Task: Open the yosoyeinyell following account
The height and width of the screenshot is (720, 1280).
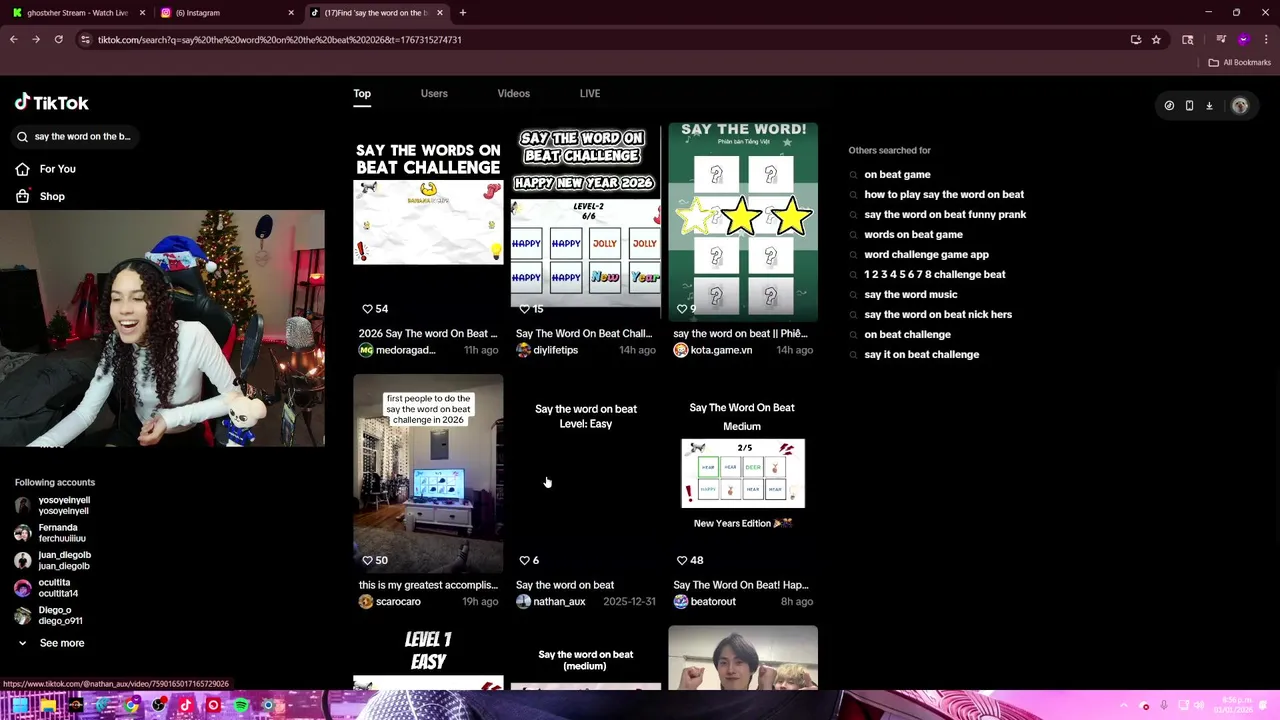Action: [x=53, y=505]
